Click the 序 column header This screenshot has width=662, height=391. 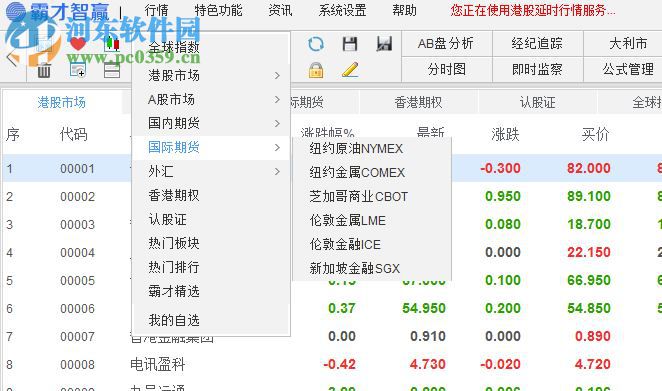pos(13,135)
